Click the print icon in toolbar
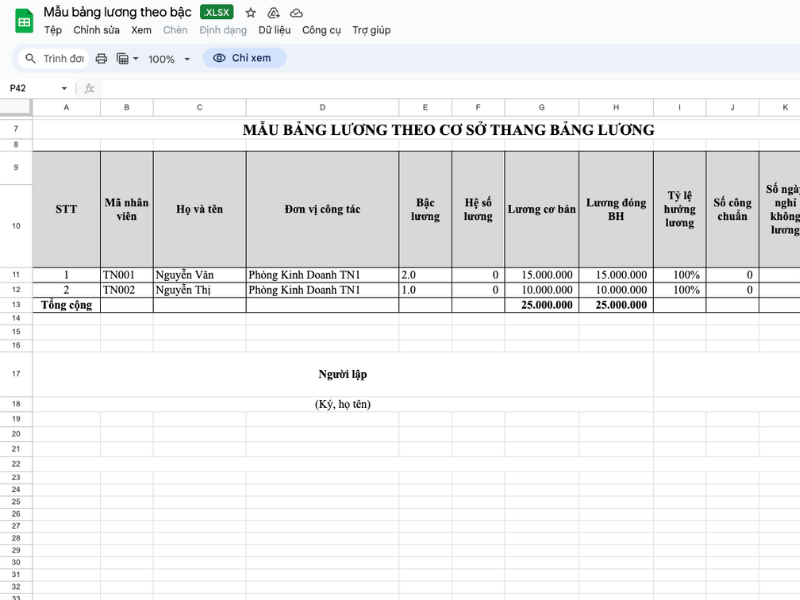The width and height of the screenshot is (800, 600). (x=100, y=58)
